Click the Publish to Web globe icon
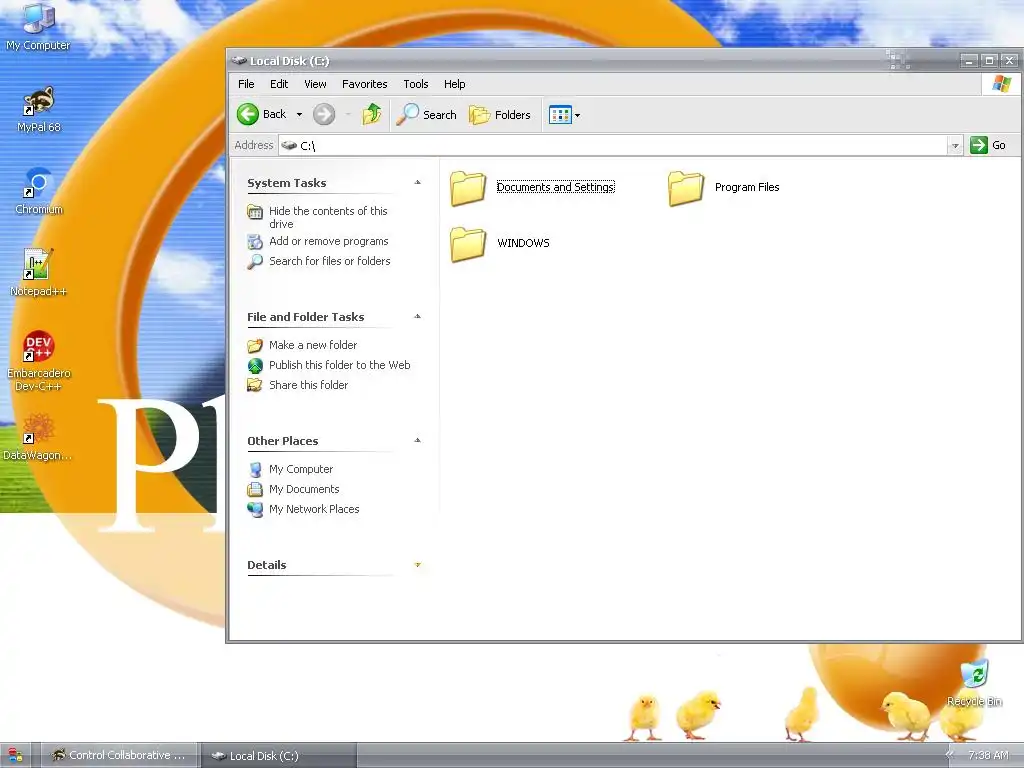The width and height of the screenshot is (1024, 768). (x=255, y=365)
